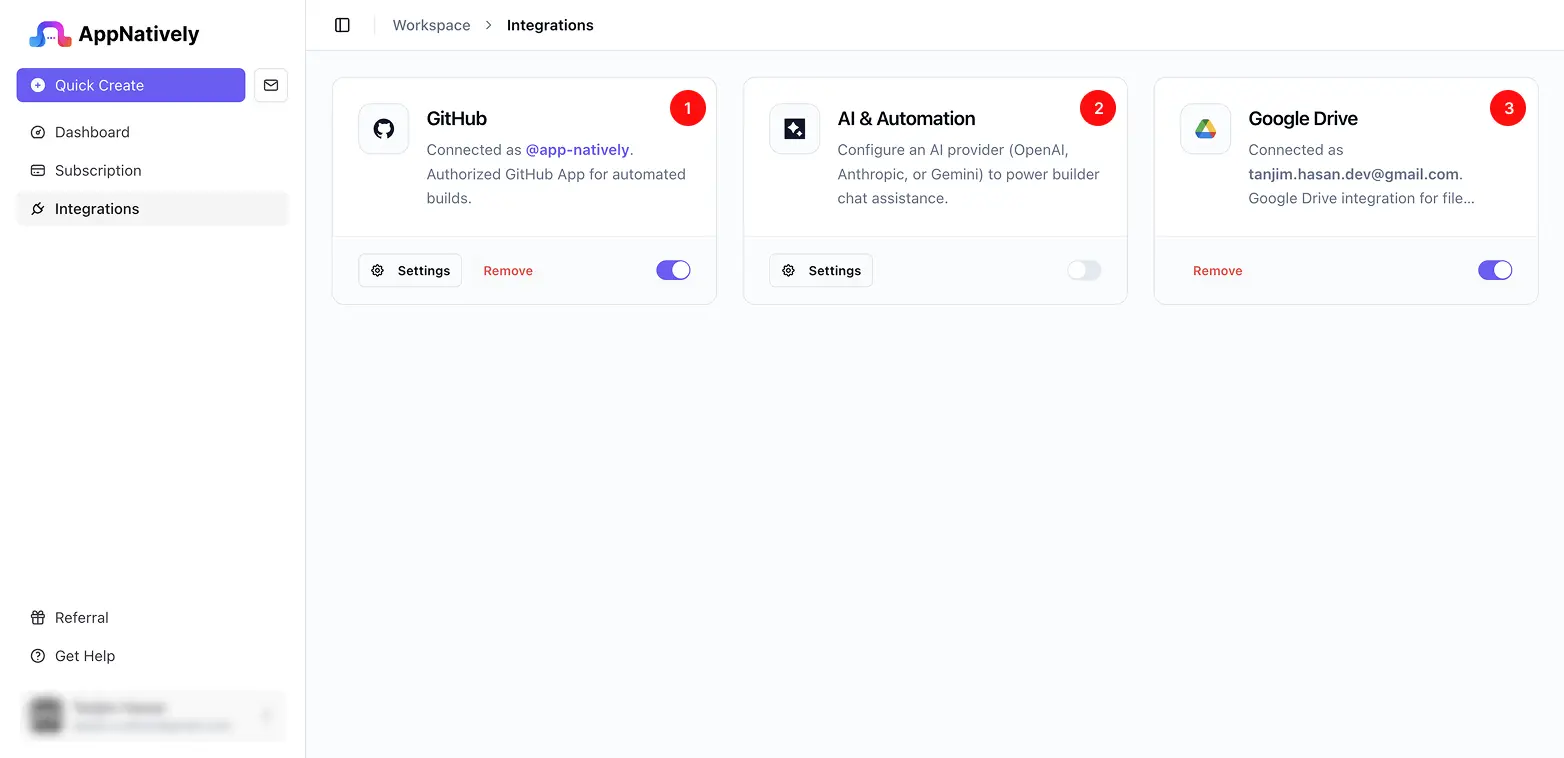1564x758 pixels.
Task: Remove the Google Drive integration
Action: [x=1218, y=271]
